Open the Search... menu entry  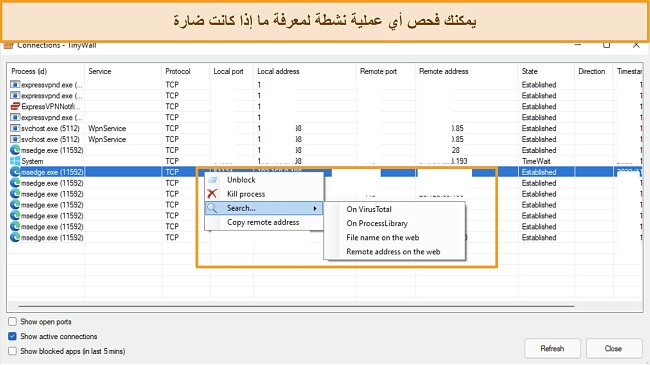264,208
